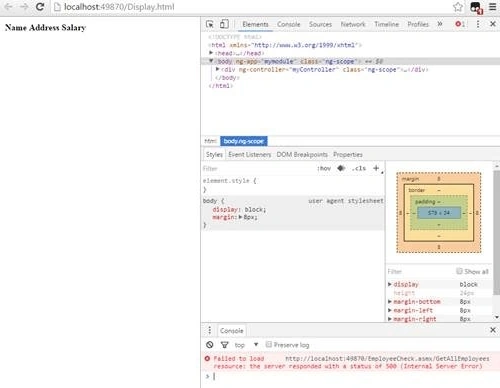
Task: Click the red error icon in console message
Action: 207,359
